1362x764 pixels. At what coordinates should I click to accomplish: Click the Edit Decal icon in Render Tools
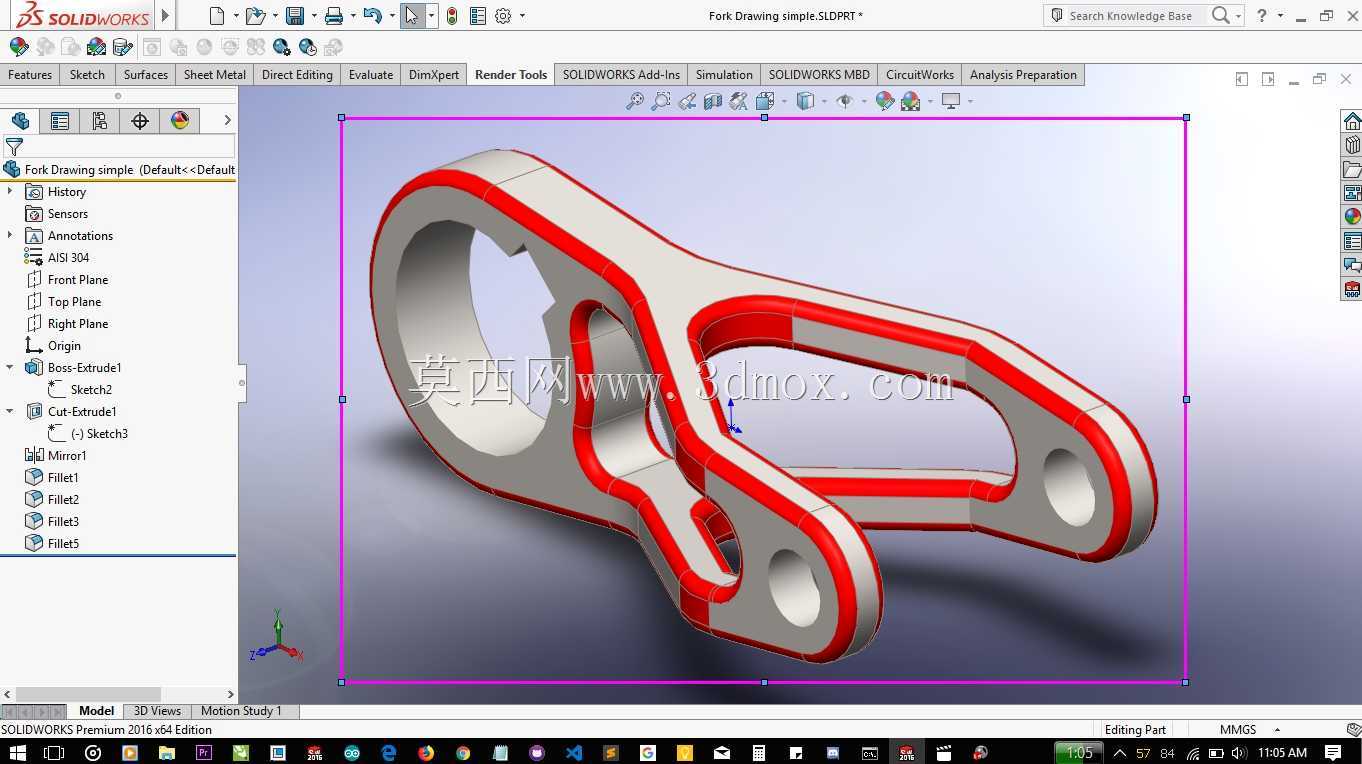123,47
